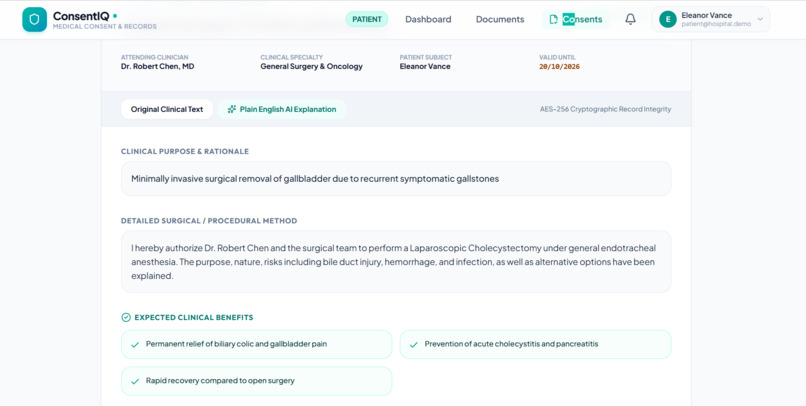Click Eleanor Vance's avatar circle
Viewport: 806px width, 406px height.
pos(668,20)
